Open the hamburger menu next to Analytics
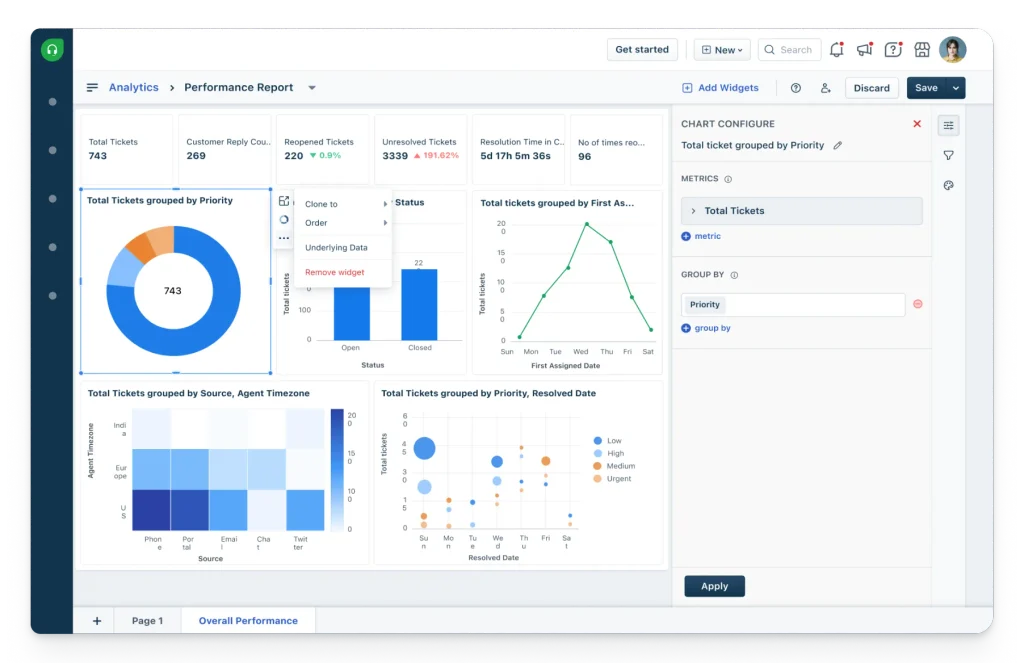 coord(92,88)
